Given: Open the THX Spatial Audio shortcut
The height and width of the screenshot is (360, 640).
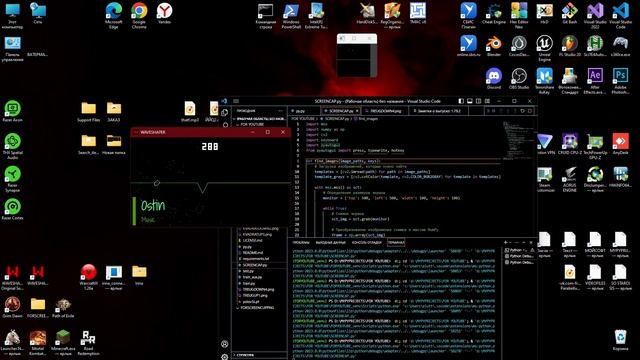Looking at the screenshot, I should tap(12, 146).
